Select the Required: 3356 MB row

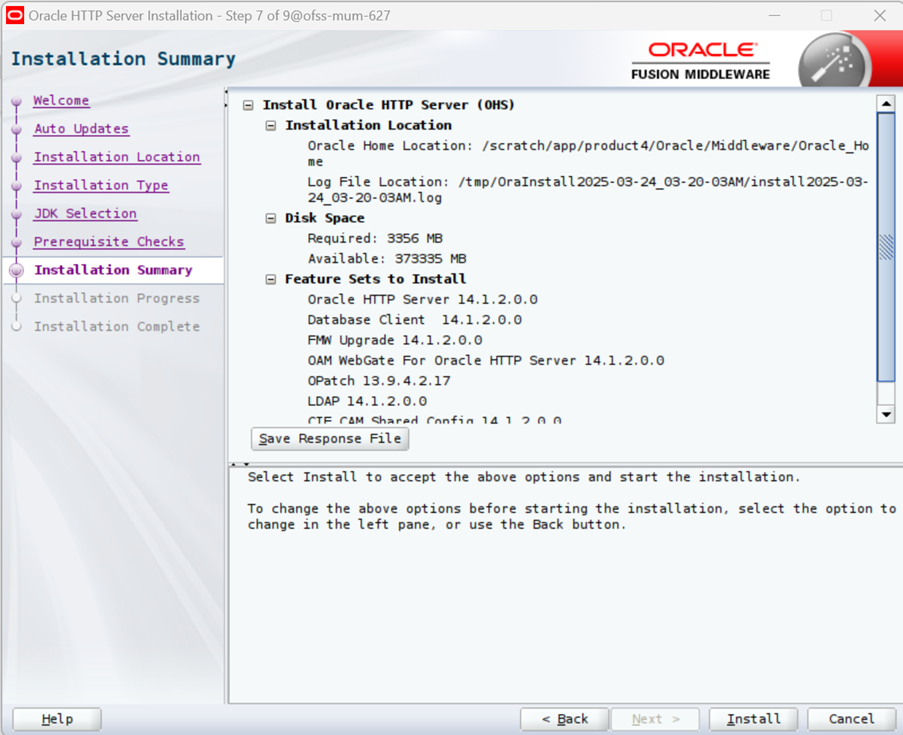pos(375,238)
